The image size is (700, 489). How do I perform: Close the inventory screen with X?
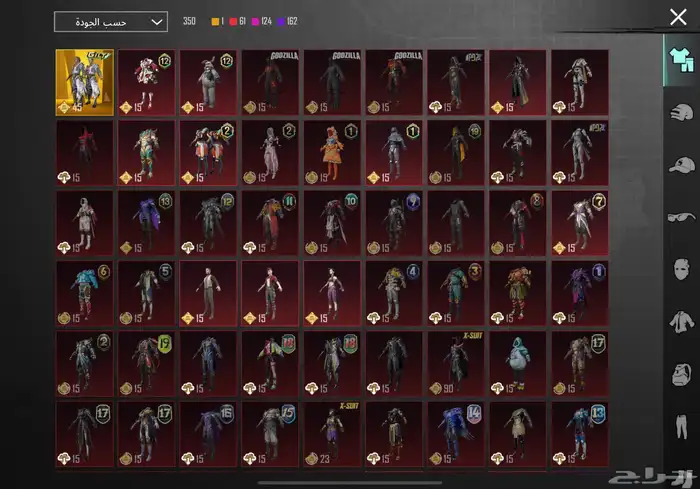[678, 17]
